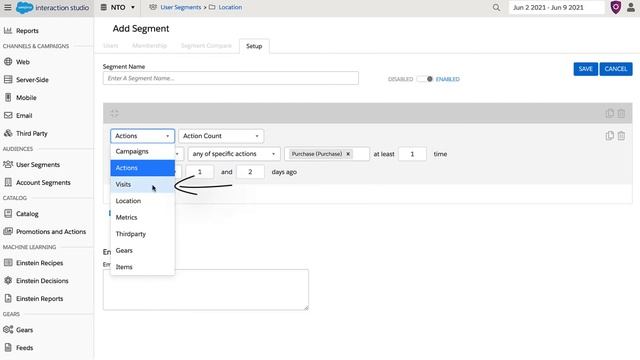Click the days field showing 1 before 'and'
The width and height of the screenshot is (640, 360).
200,172
